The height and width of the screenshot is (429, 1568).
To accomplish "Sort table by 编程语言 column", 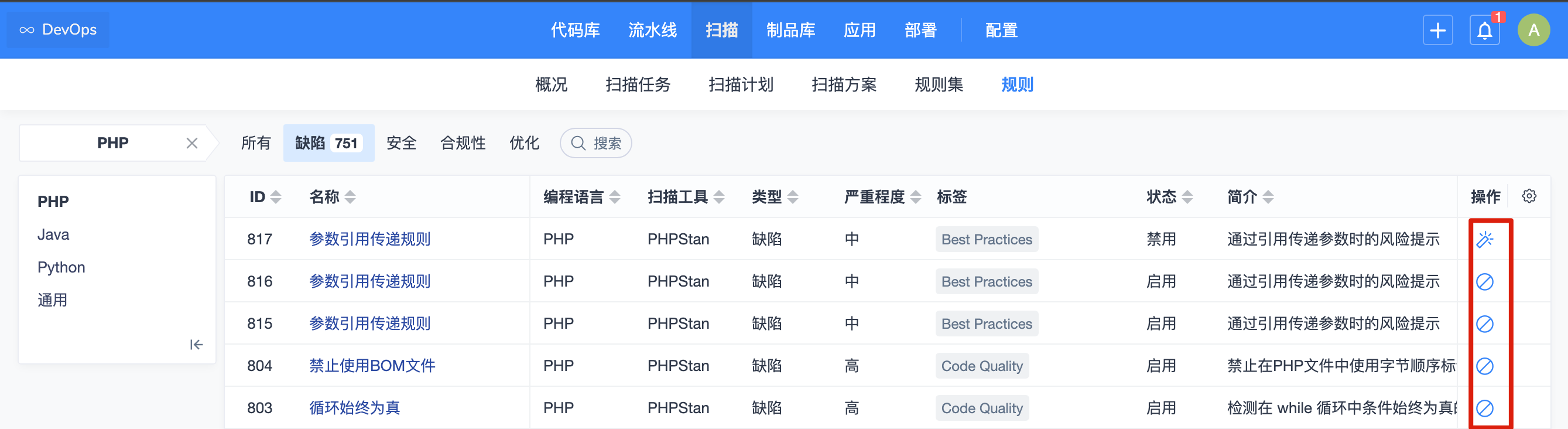I will click(x=582, y=197).
